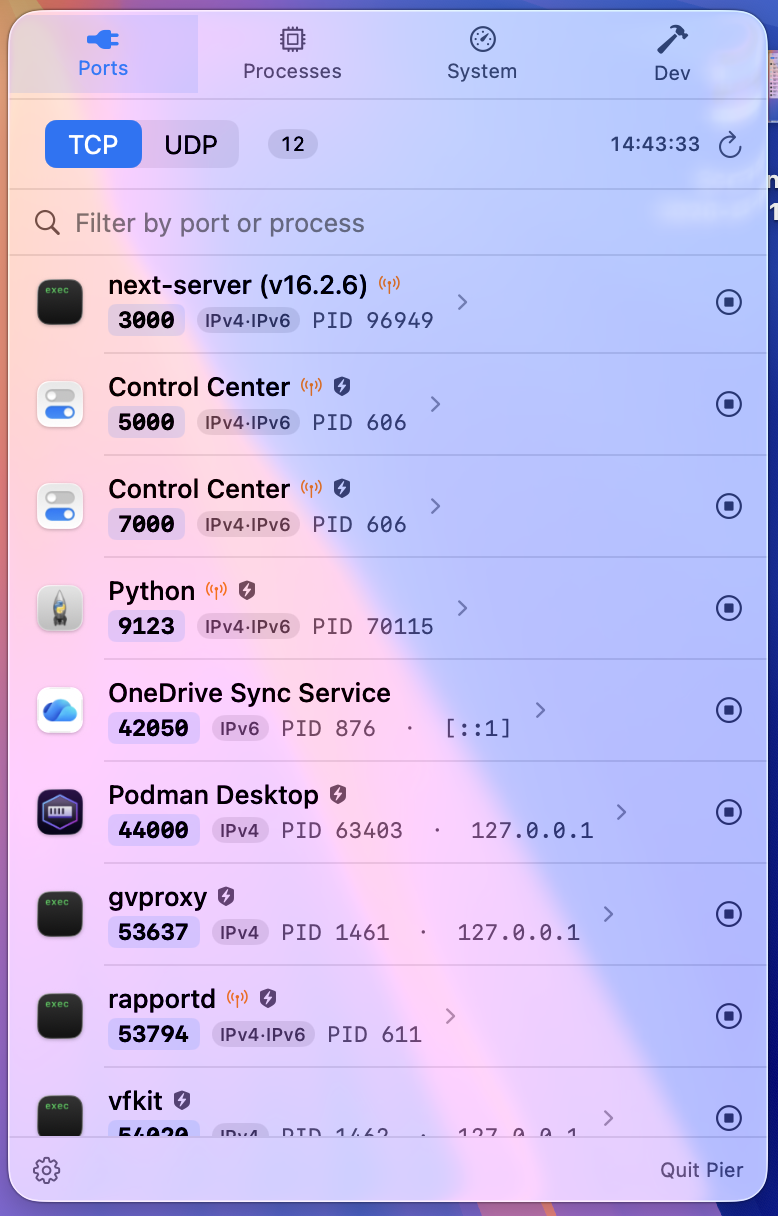Viewport: 778px width, 1216px height.
Task: Click the IPv6 tag on OneDrive row
Action: click(x=240, y=728)
